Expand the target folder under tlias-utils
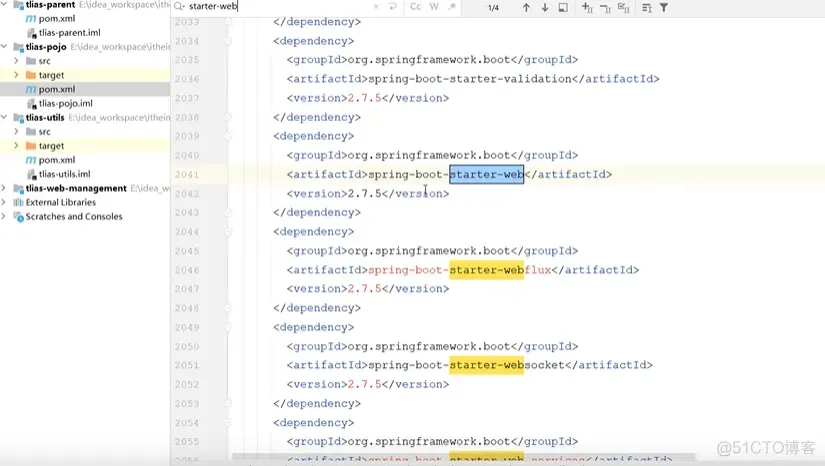This screenshot has height=466, width=825. 16,146
